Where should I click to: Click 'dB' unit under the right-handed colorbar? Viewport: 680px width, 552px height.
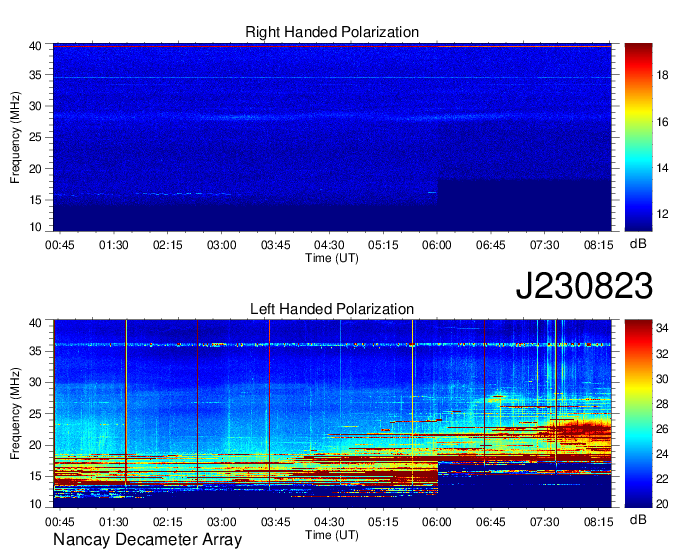[x=638, y=244]
